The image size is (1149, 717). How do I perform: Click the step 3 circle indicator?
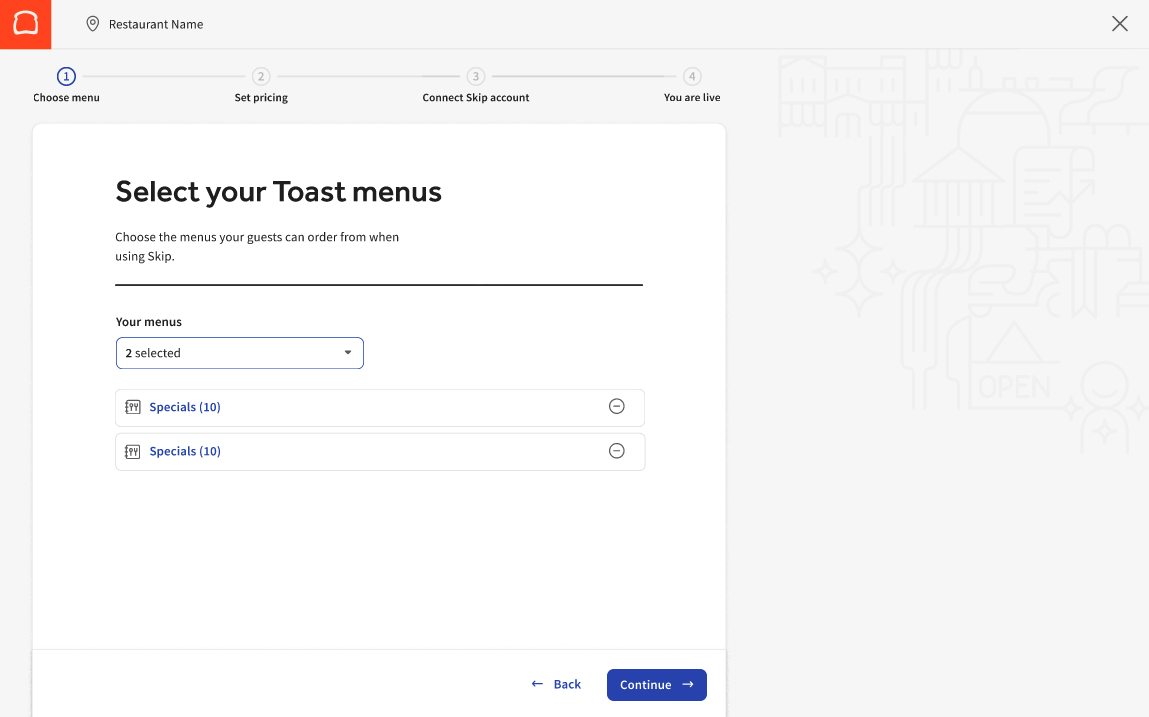(476, 76)
